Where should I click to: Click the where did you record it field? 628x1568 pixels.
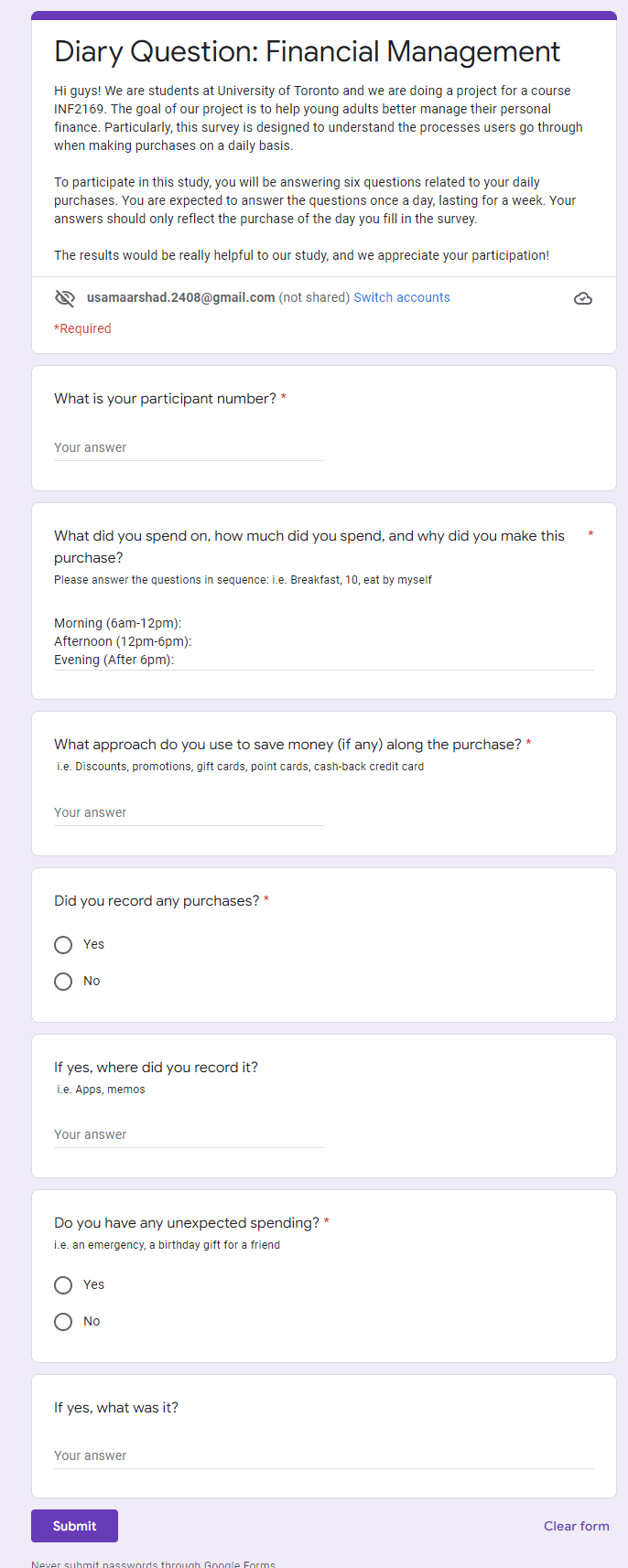point(189,1135)
